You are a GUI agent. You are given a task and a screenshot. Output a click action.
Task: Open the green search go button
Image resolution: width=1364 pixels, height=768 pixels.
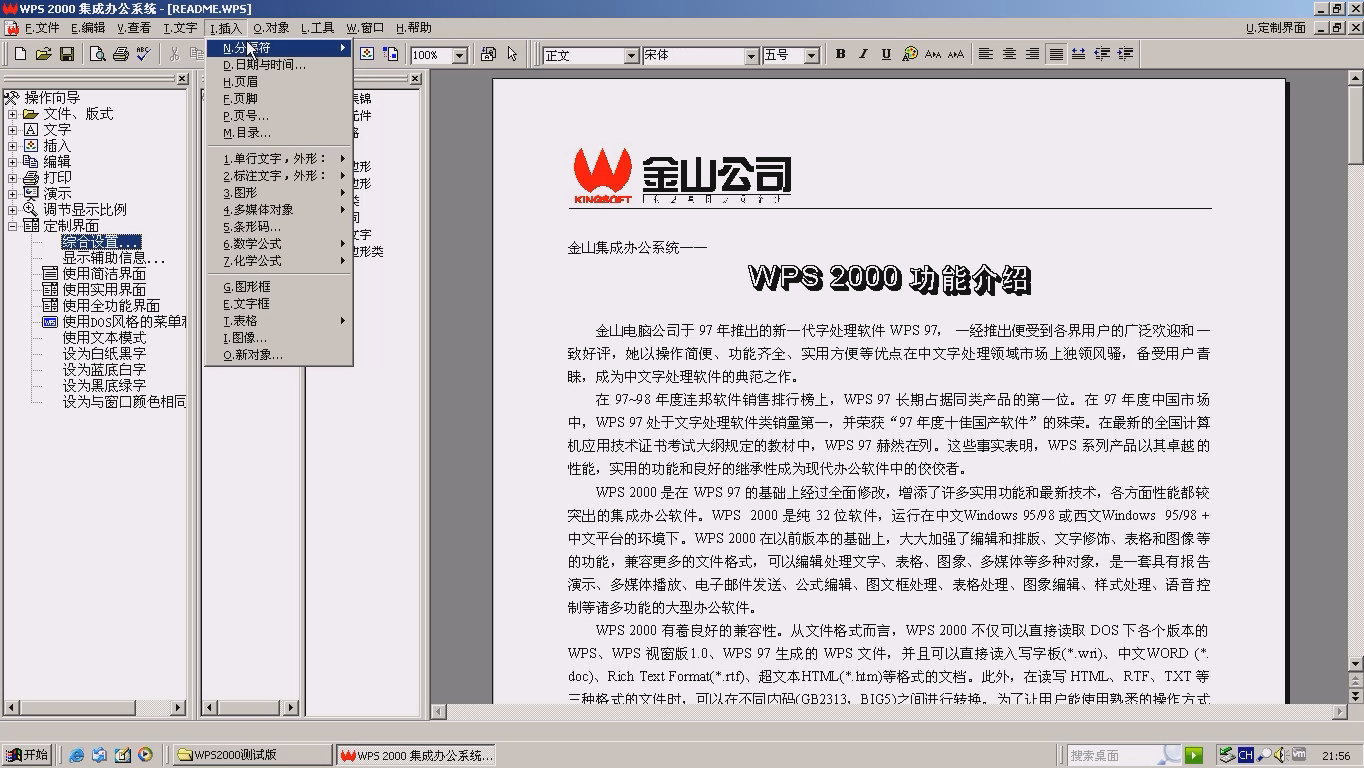pos(1193,755)
